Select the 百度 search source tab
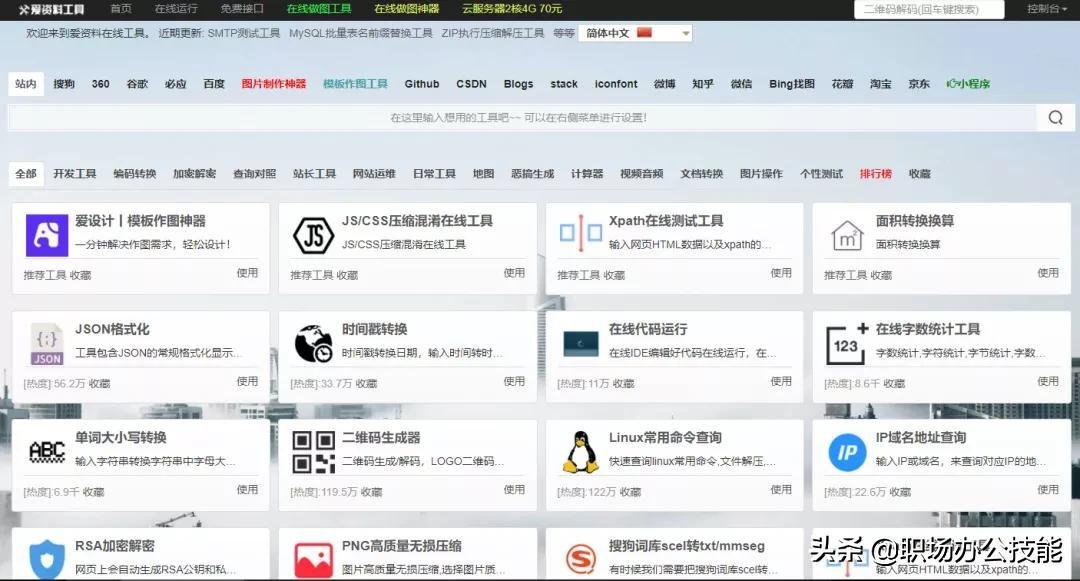Viewport: 1080px width, 581px height. point(214,83)
